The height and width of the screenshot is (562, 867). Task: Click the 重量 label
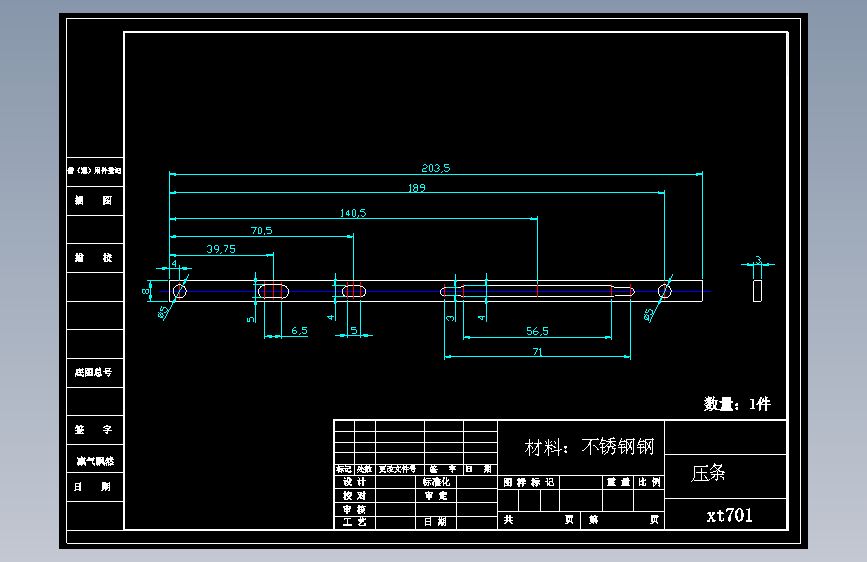click(618, 482)
